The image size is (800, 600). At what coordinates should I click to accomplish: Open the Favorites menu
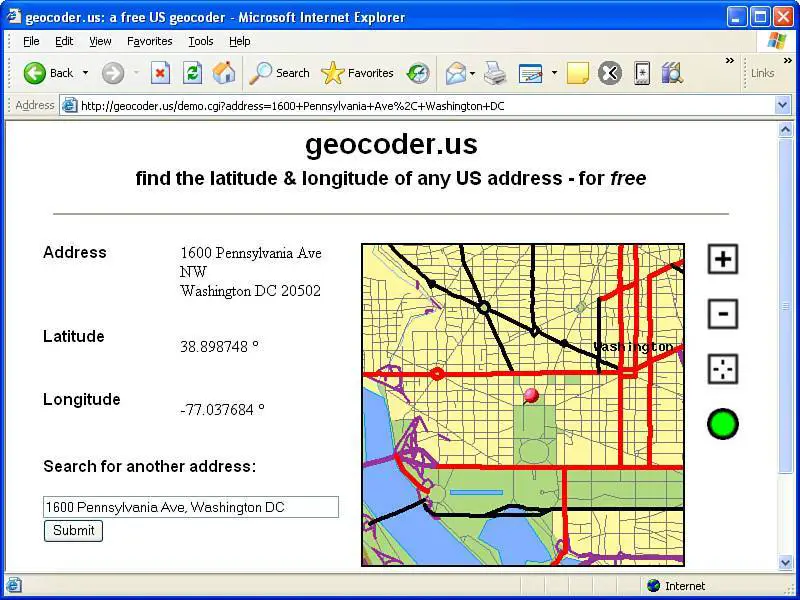pos(149,41)
